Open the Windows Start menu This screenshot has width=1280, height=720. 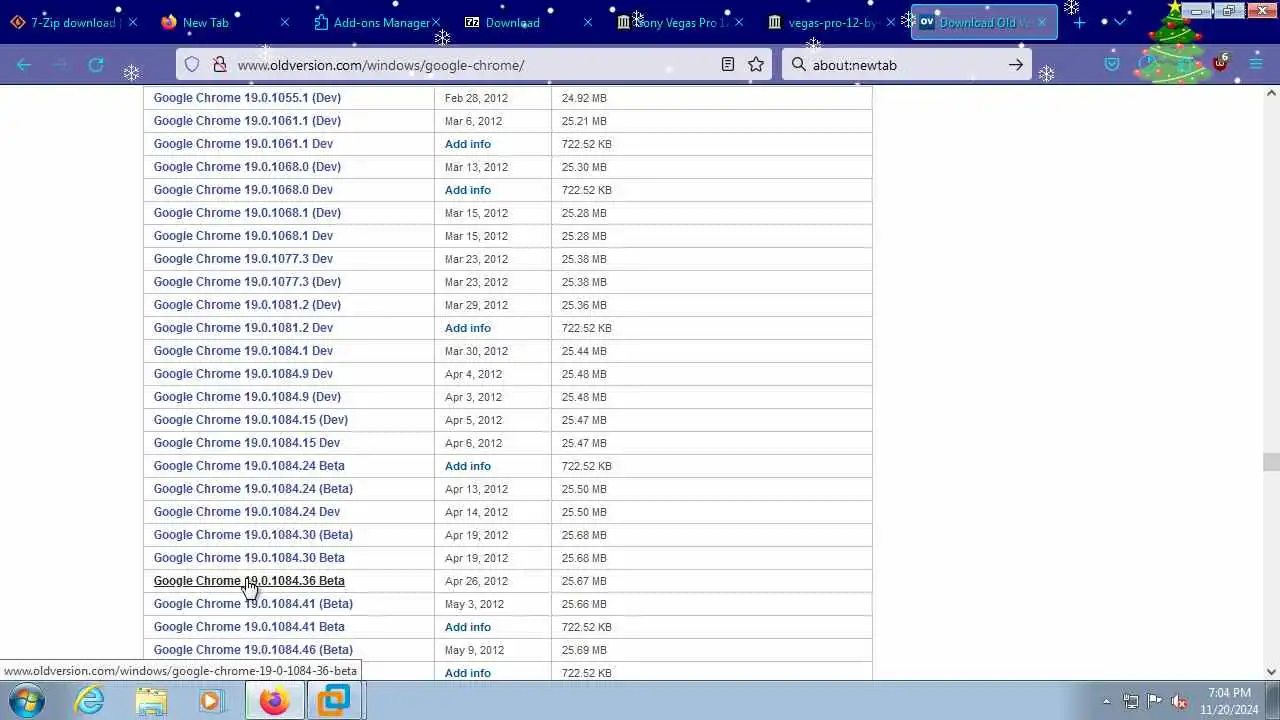click(27, 701)
